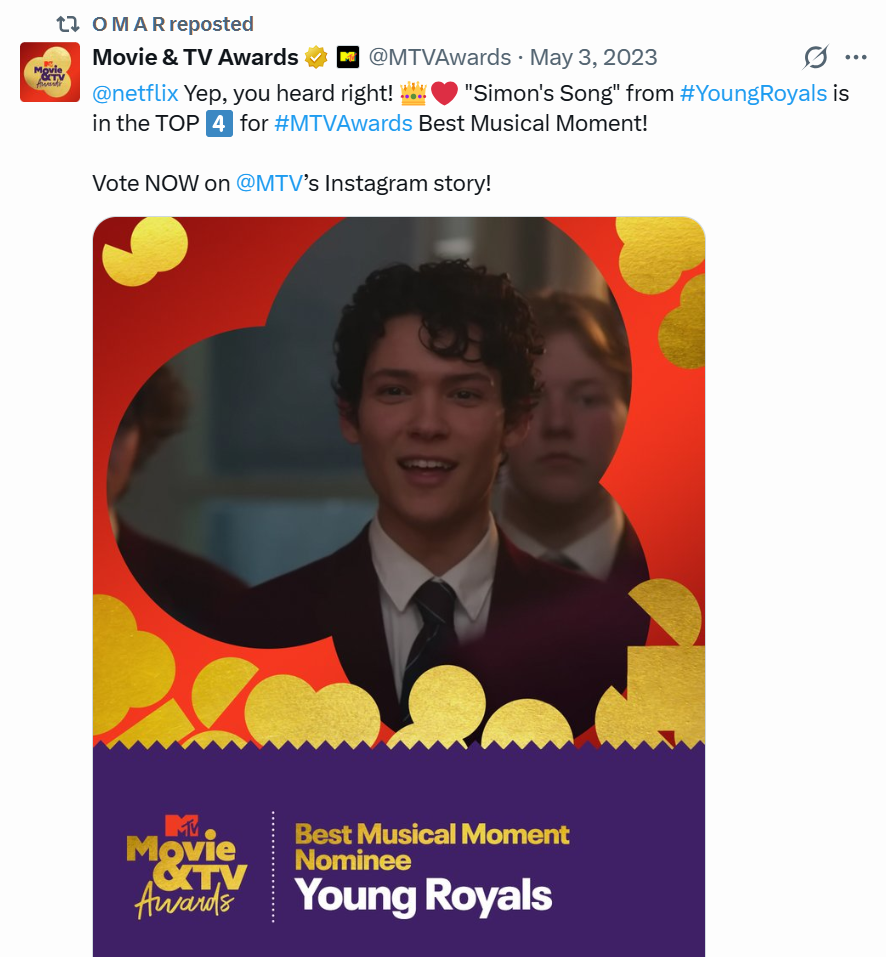886x957 pixels.
Task: Open the @MTVAwards handle
Action: coord(440,57)
